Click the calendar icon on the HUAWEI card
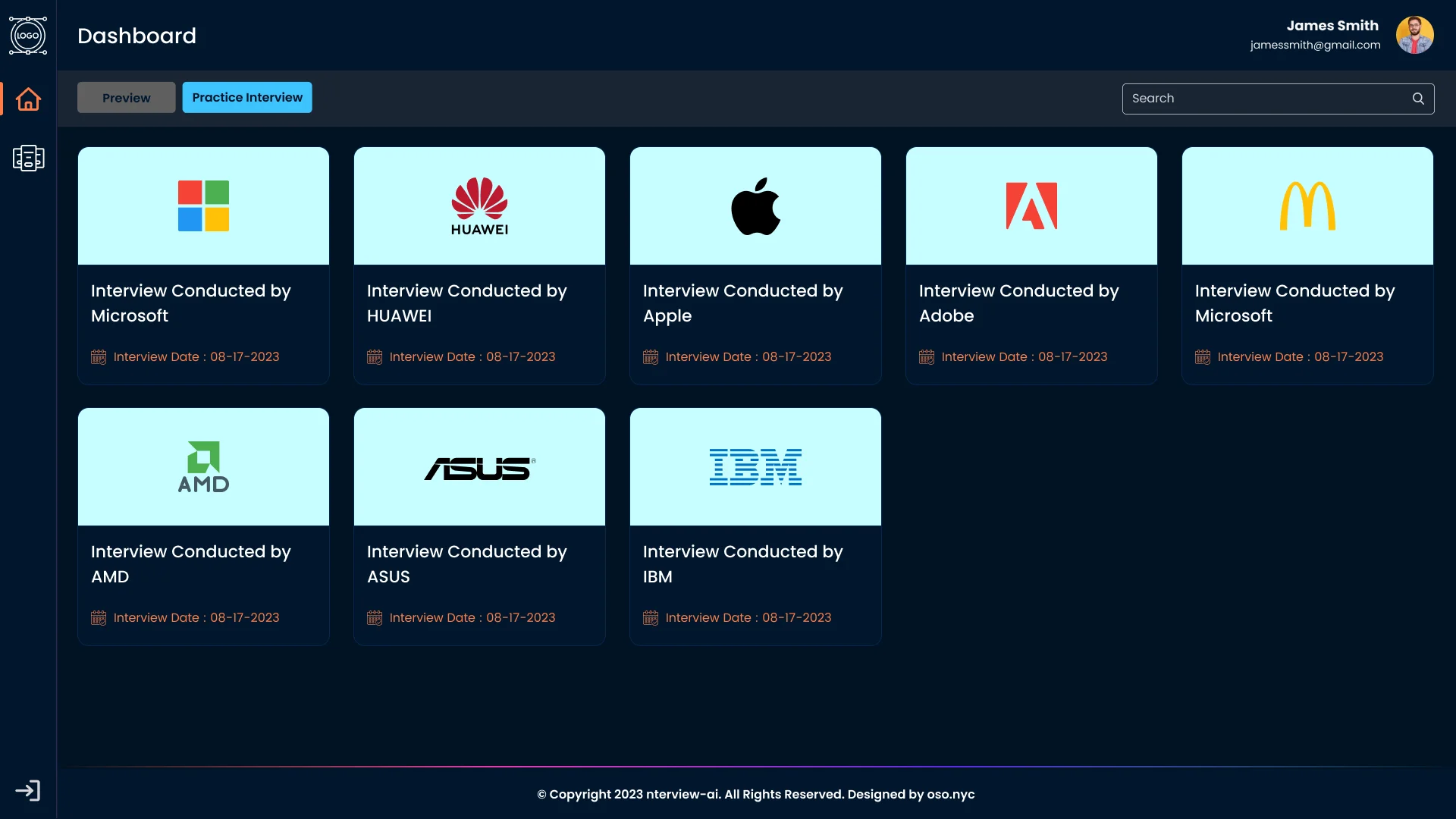The height and width of the screenshot is (819, 1456). [375, 357]
